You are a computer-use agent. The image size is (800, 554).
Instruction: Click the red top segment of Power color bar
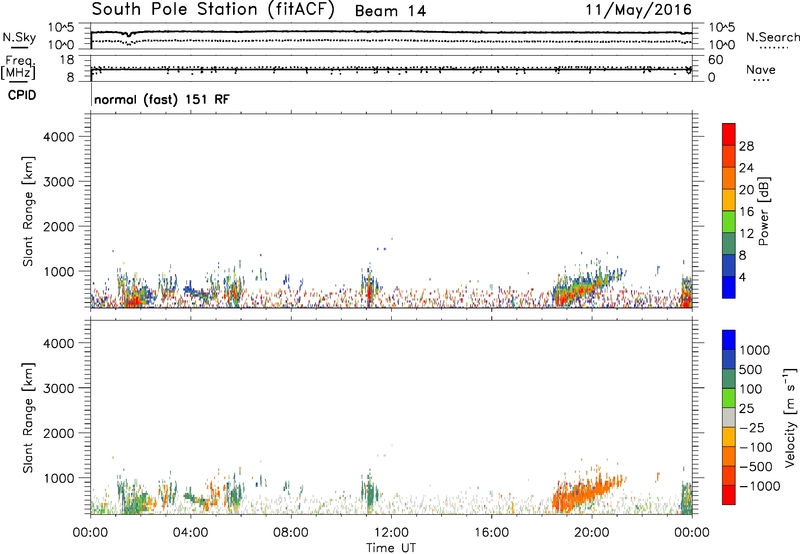click(729, 134)
